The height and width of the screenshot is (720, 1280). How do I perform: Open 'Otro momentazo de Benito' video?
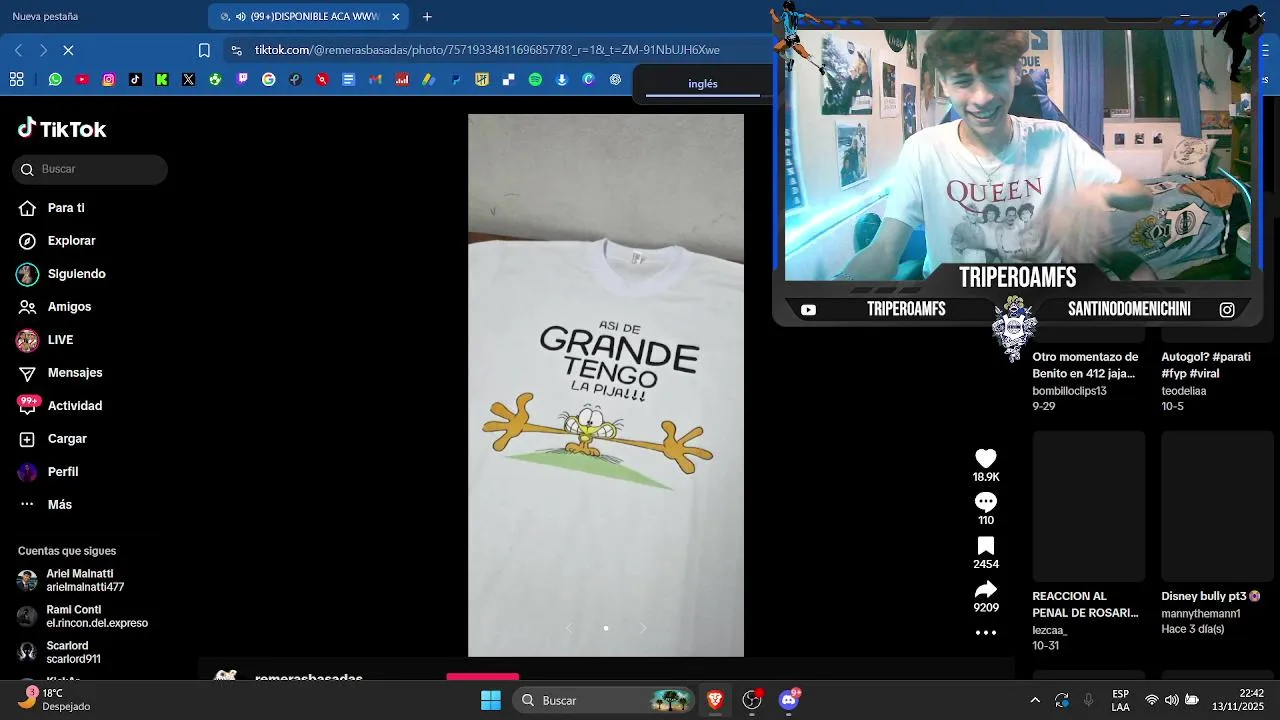click(1086, 365)
